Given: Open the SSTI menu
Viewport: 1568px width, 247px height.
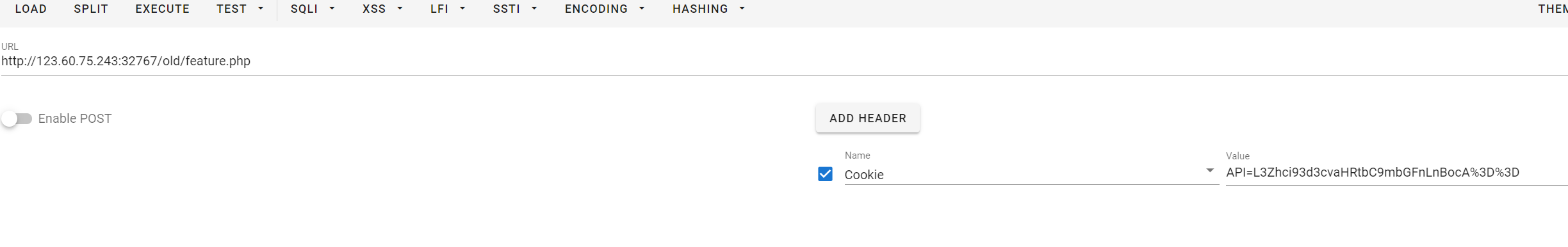Looking at the screenshot, I should coord(515,9).
